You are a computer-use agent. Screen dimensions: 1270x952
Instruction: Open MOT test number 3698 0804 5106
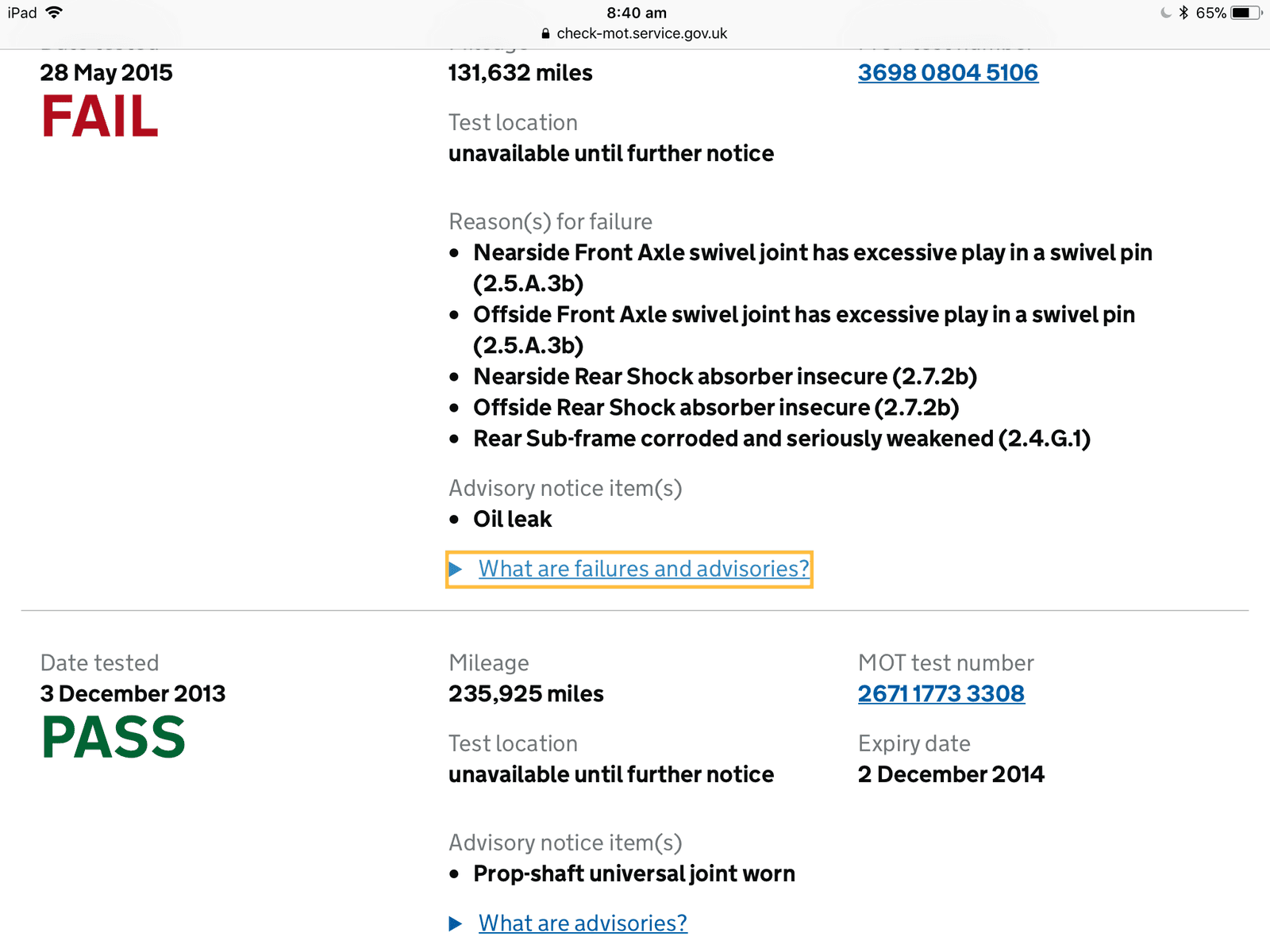pyautogui.click(x=948, y=72)
